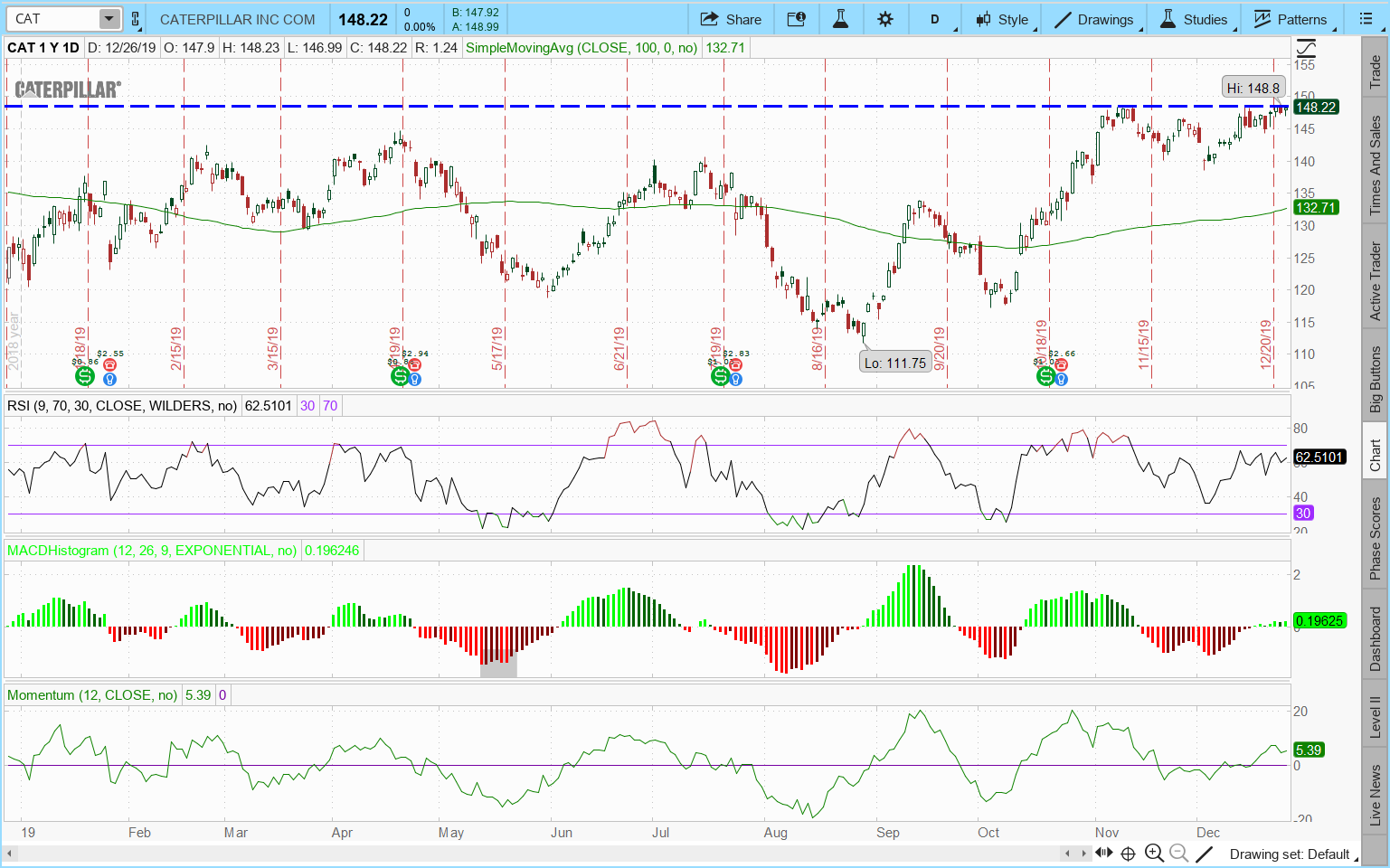This screenshot has width=1390, height=868.
Task: Click the symbol link chain icon
Action: click(136, 19)
